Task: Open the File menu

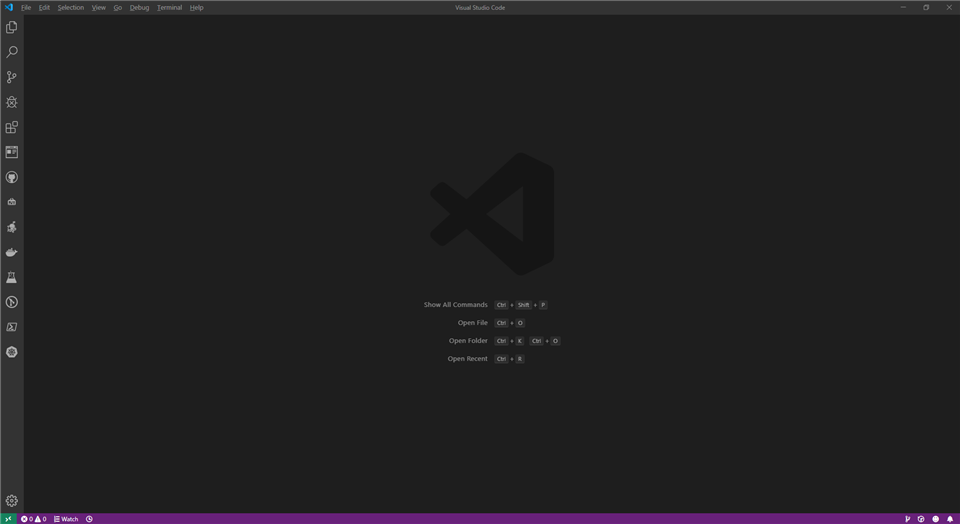Action: (26, 7)
